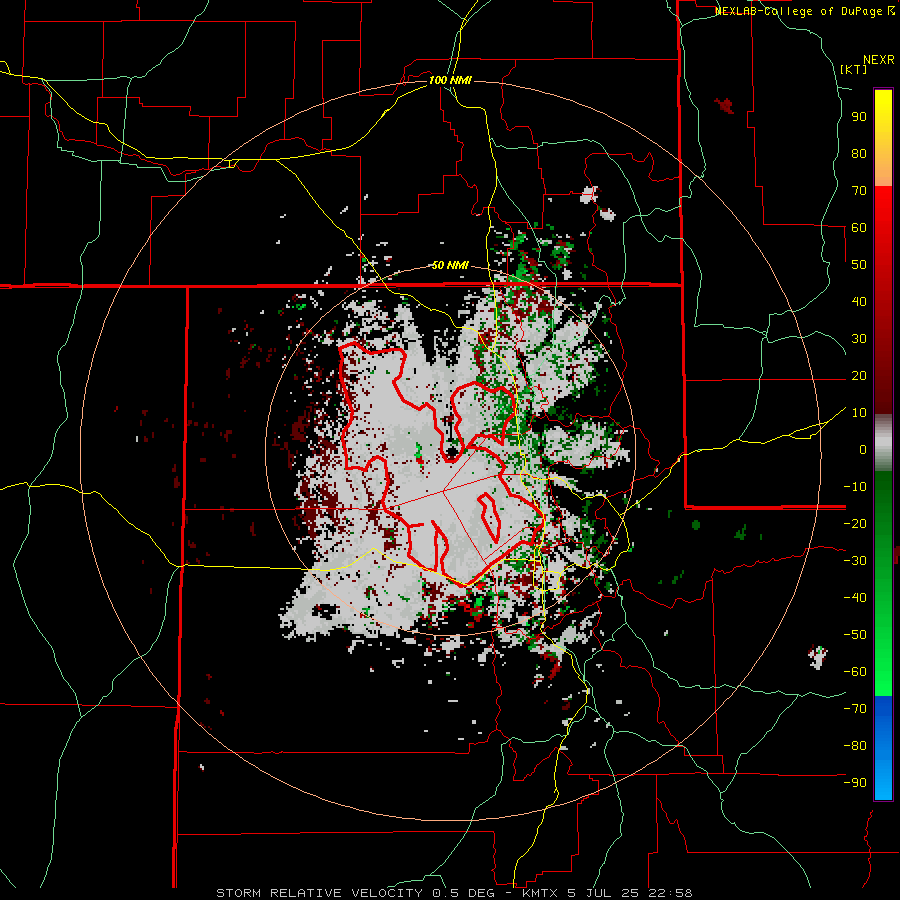Viewport: 900px width, 900px height.
Task: Click the 50 NMI range ring label
Action: (450, 265)
